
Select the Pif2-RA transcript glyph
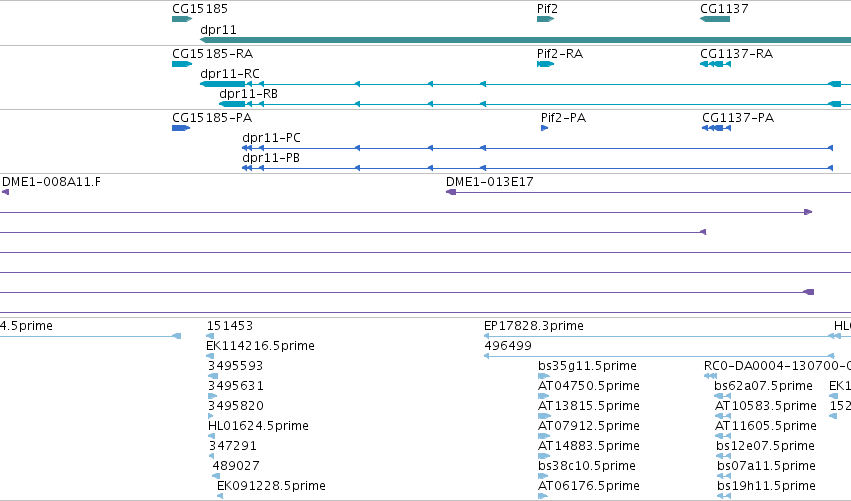[x=545, y=64]
